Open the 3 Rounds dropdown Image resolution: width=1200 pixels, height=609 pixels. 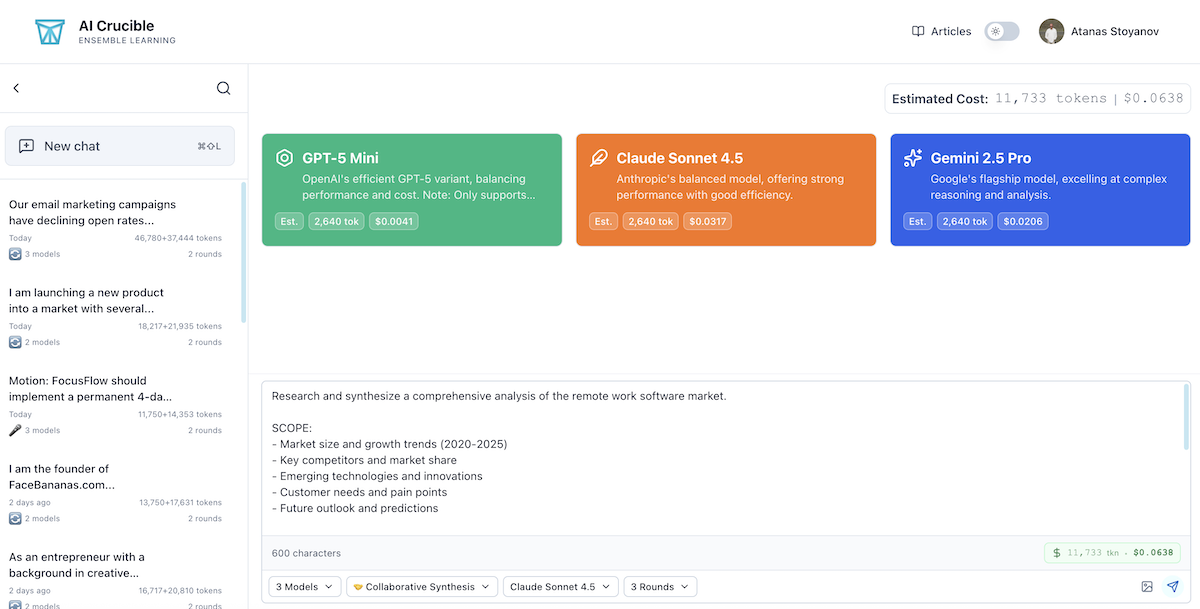click(x=659, y=587)
